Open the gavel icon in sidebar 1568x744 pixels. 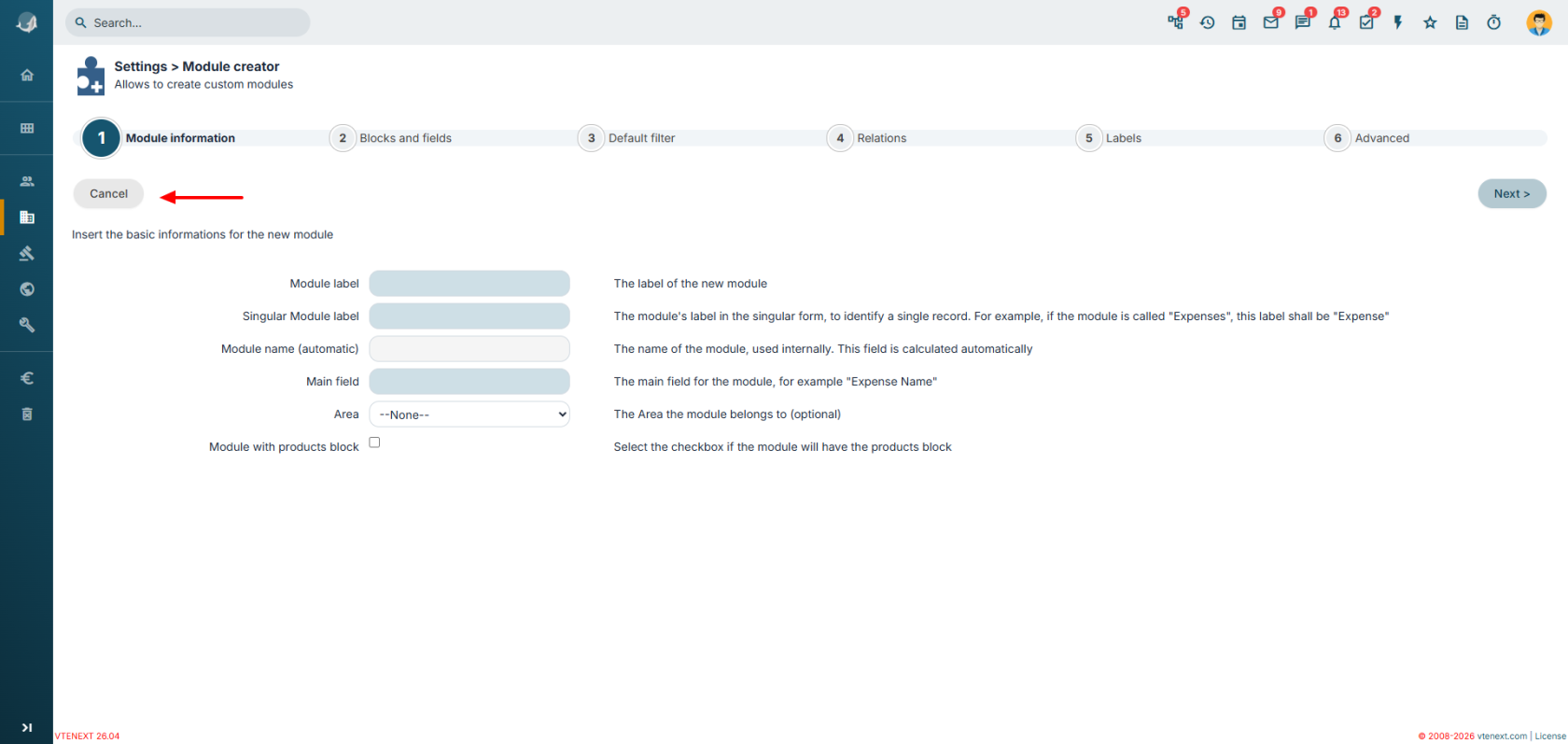(x=27, y=253)
